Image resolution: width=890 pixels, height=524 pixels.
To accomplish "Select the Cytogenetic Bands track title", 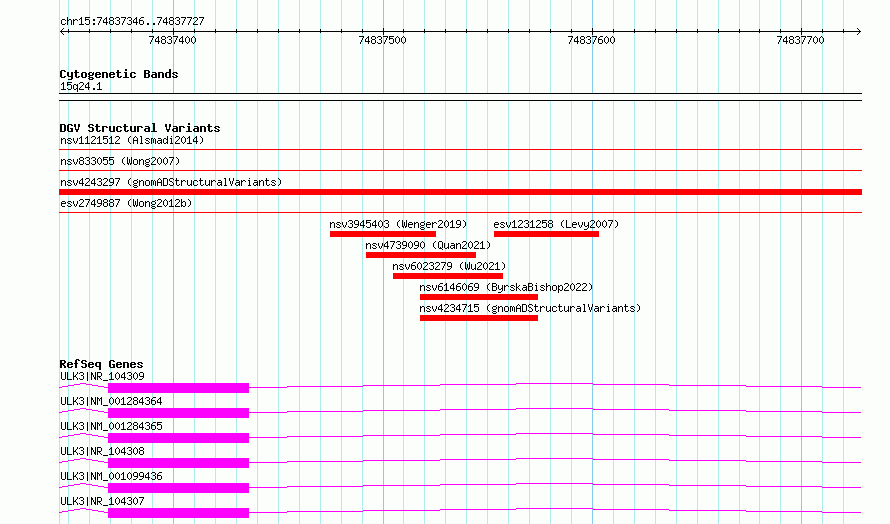I will point(119,74).
